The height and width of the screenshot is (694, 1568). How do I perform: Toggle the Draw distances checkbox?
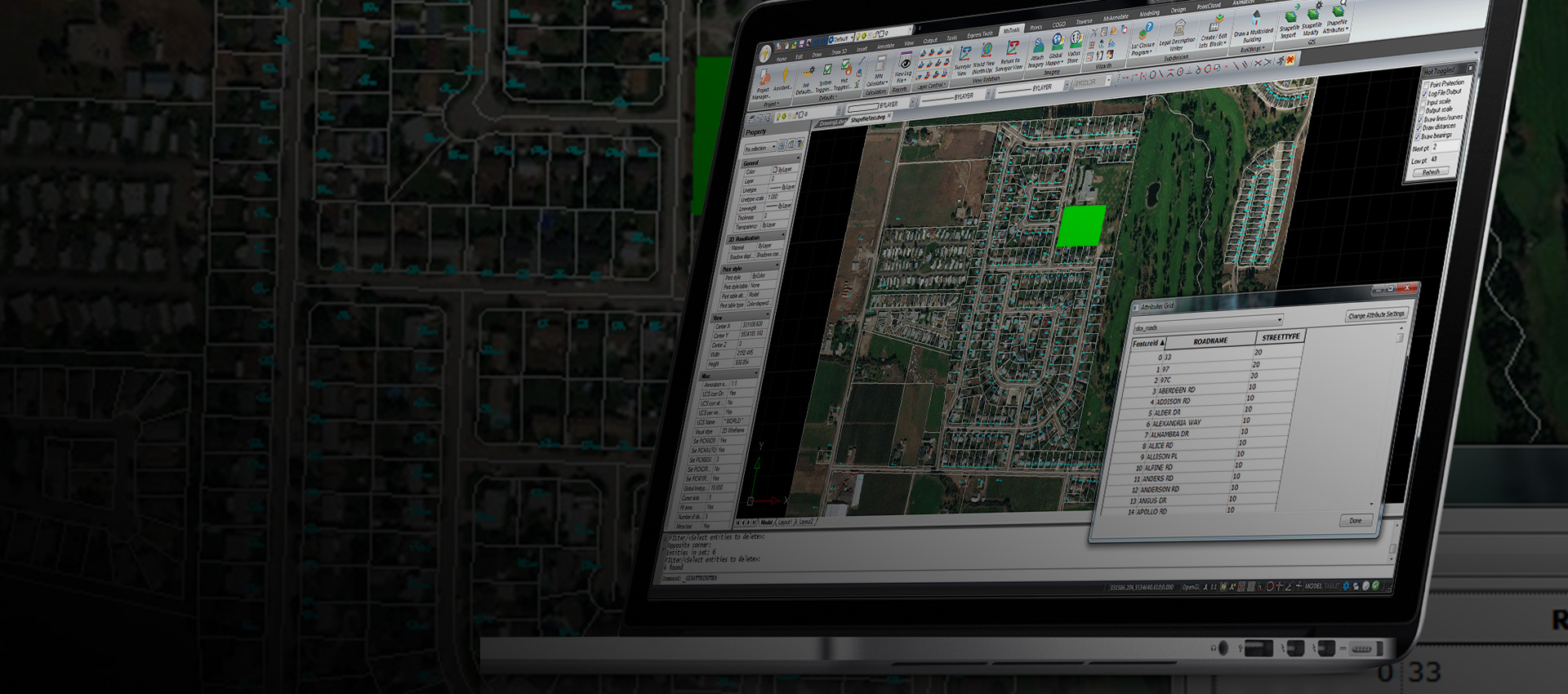[1419, 128]
